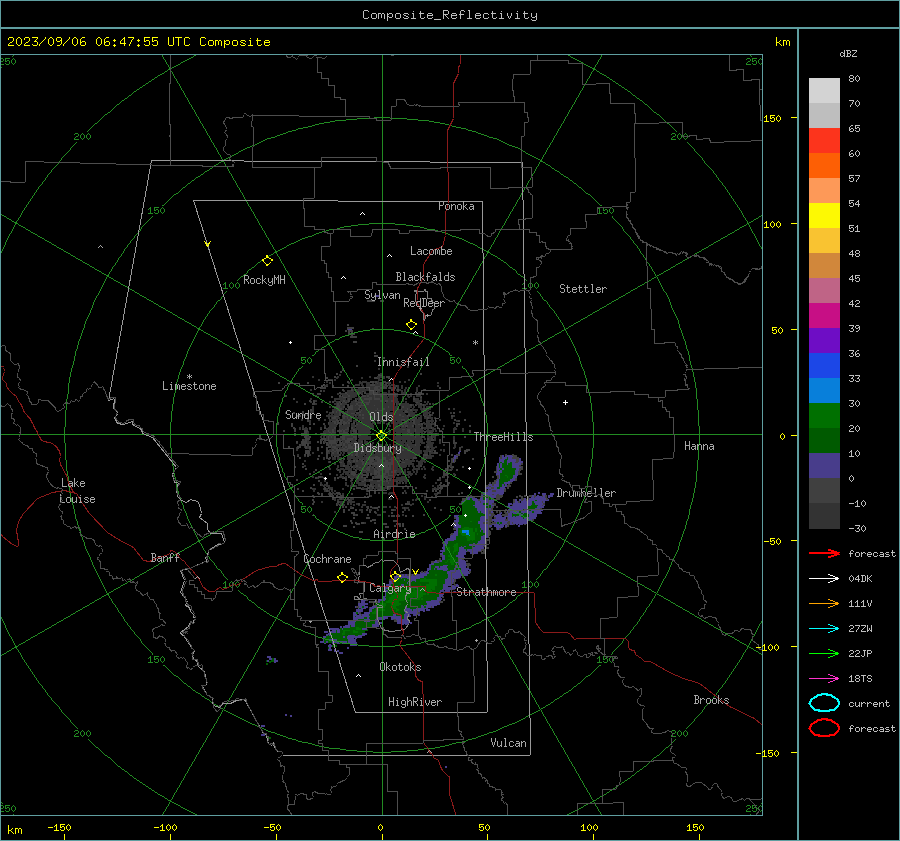Click the cyan 27ZW arrow icon
The image size is (900, 841).
[824, 629]
